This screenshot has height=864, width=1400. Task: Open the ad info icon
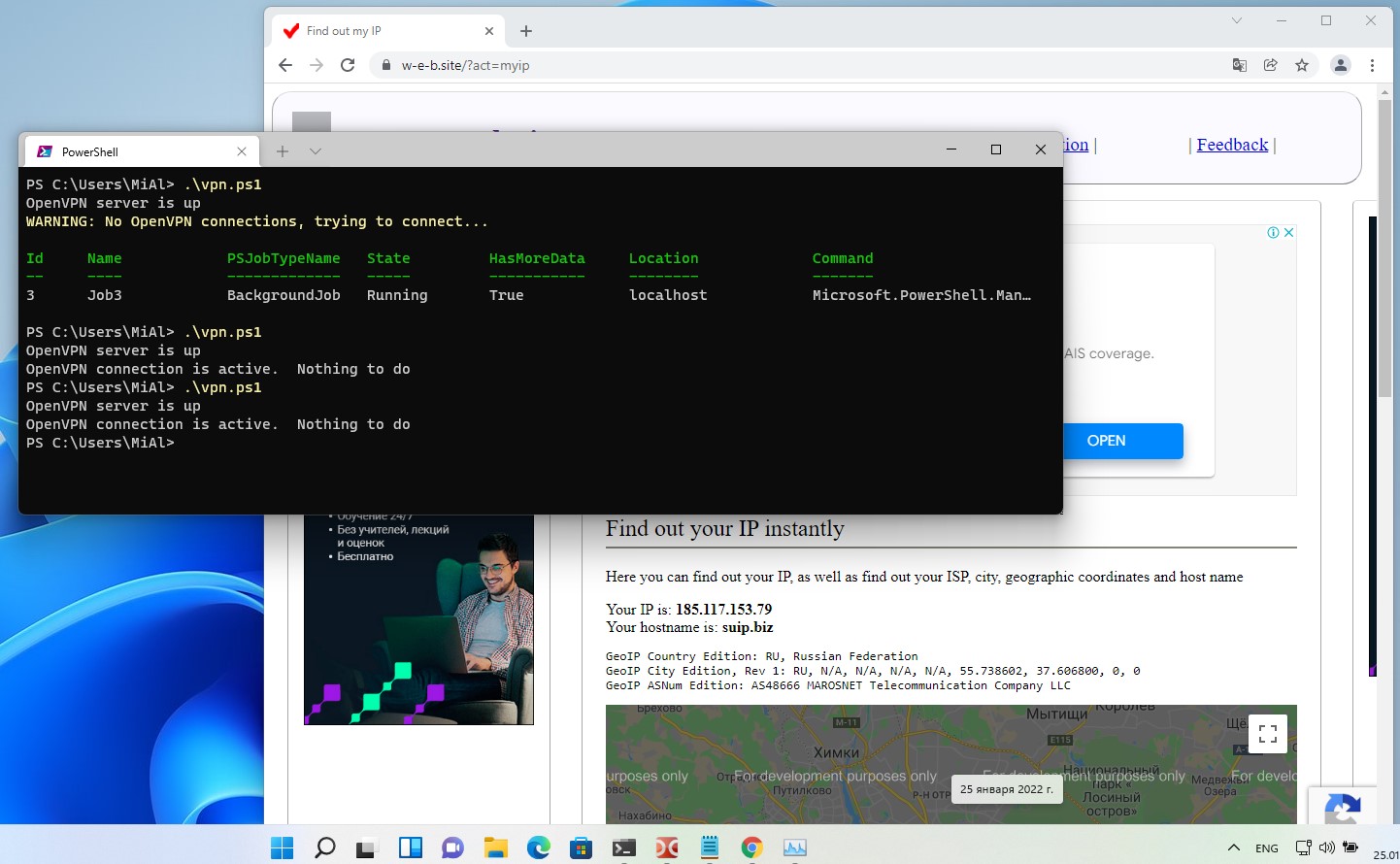[x=1273, y=232]
